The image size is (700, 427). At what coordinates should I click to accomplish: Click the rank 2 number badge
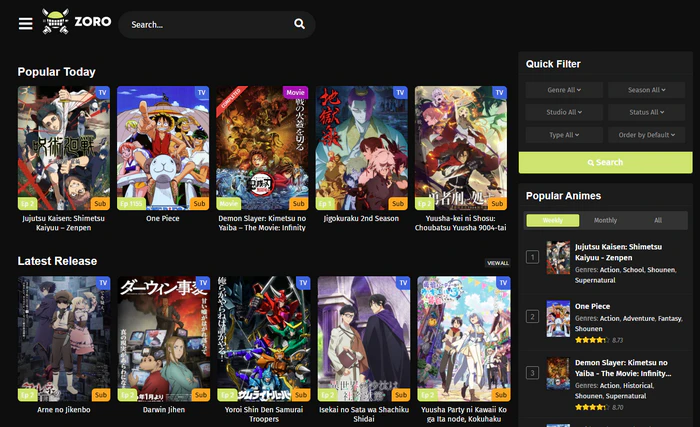click(x=533, y=316)
